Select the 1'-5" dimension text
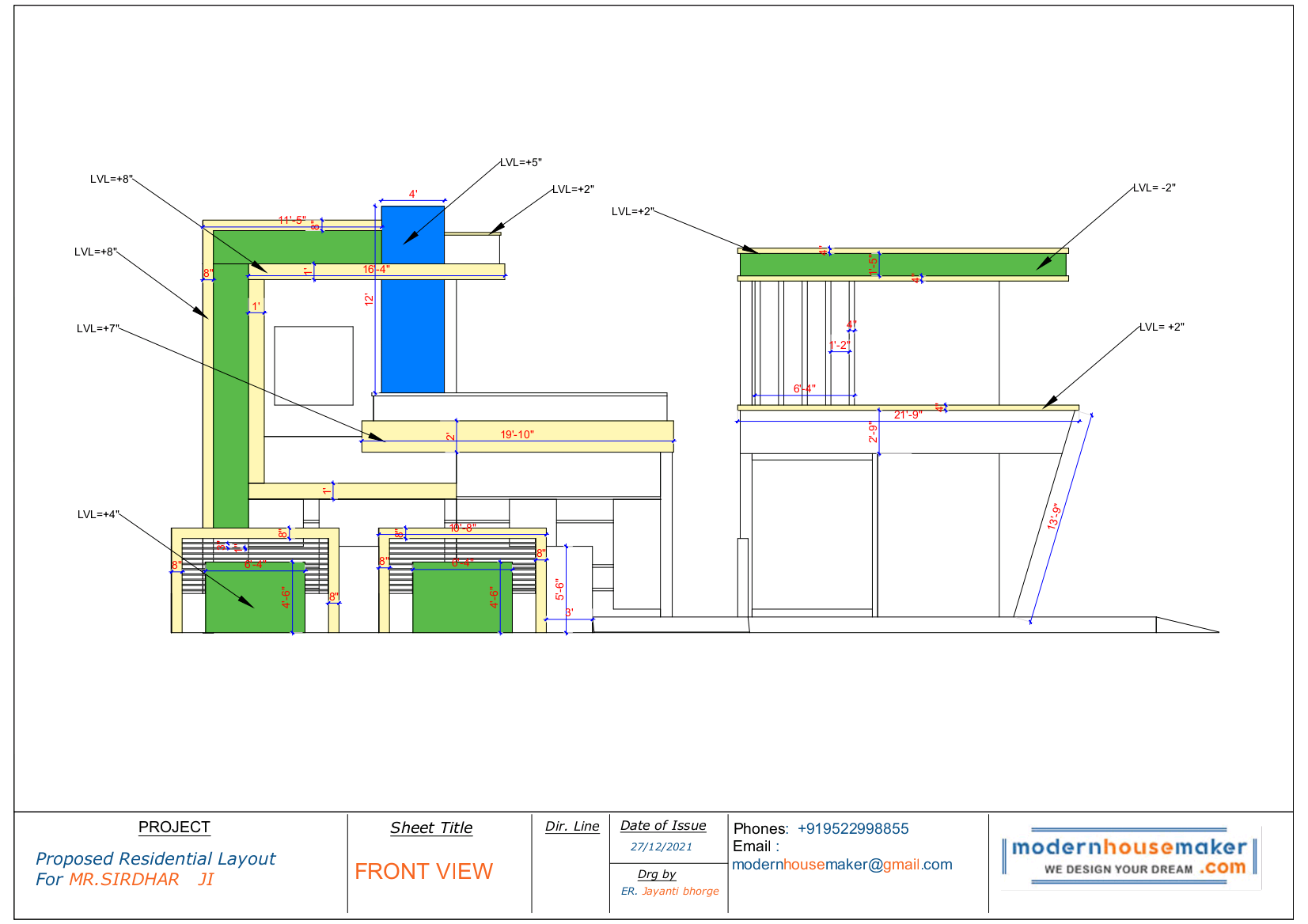Viewport: 1308px width, 924px height. coord(874,264)
